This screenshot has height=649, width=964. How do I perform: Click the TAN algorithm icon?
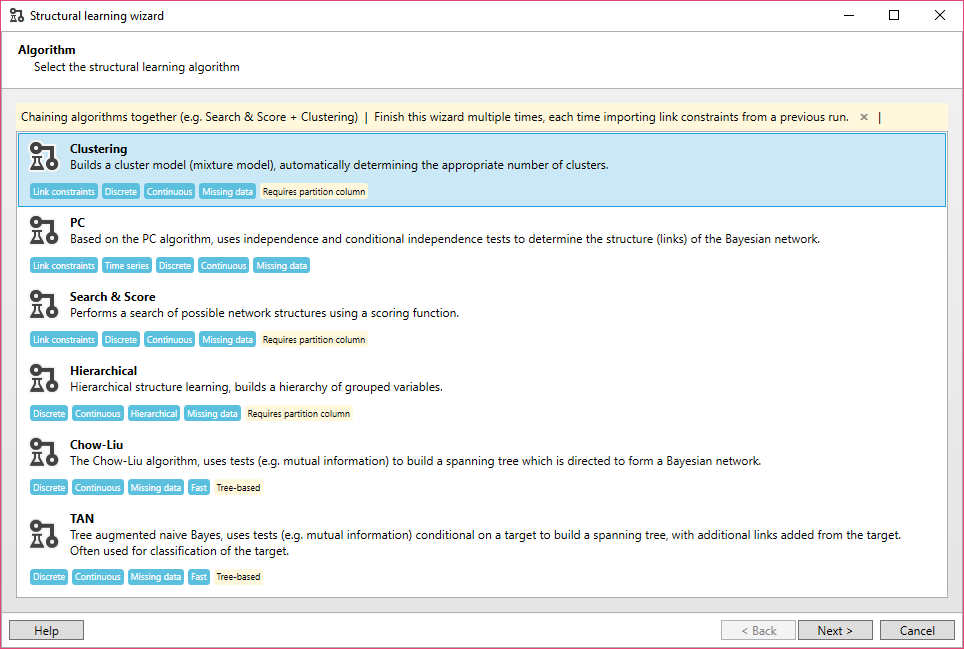(x=42, y=534)
